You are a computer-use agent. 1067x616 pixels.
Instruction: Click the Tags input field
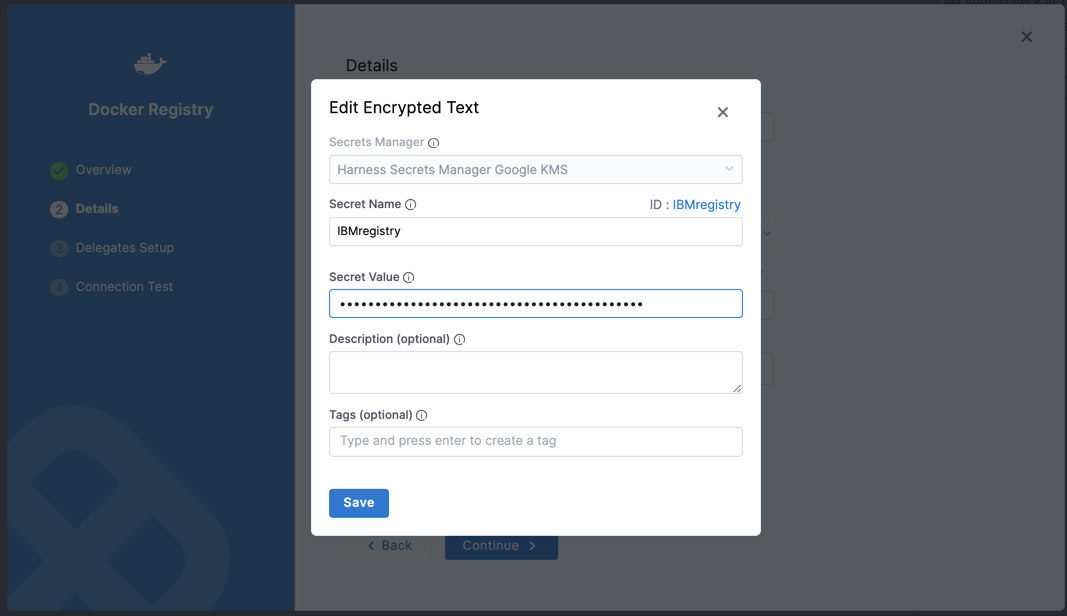pyautogui.click(x=535, y=441)
